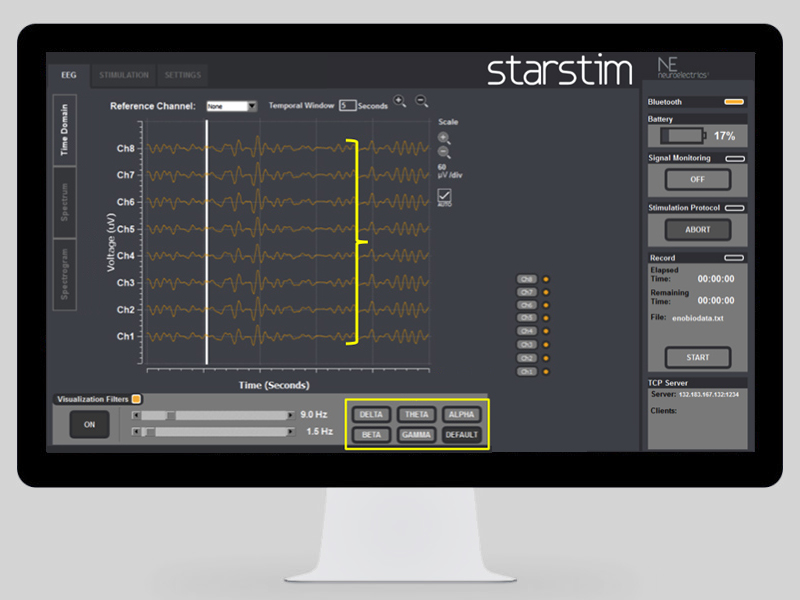Click the Bluetooth status indicator
The width and height of the screenshot is (800, 600).
734,102
